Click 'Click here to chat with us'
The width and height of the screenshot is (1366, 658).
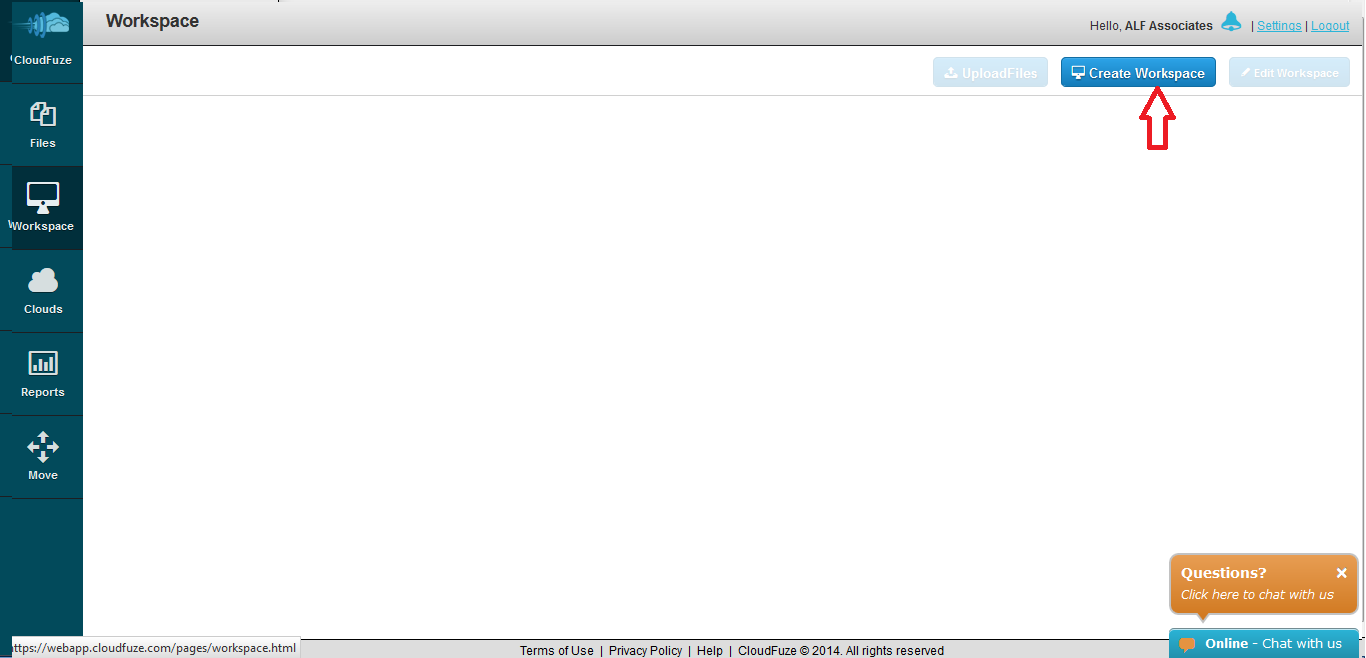tap(1257, 595)
